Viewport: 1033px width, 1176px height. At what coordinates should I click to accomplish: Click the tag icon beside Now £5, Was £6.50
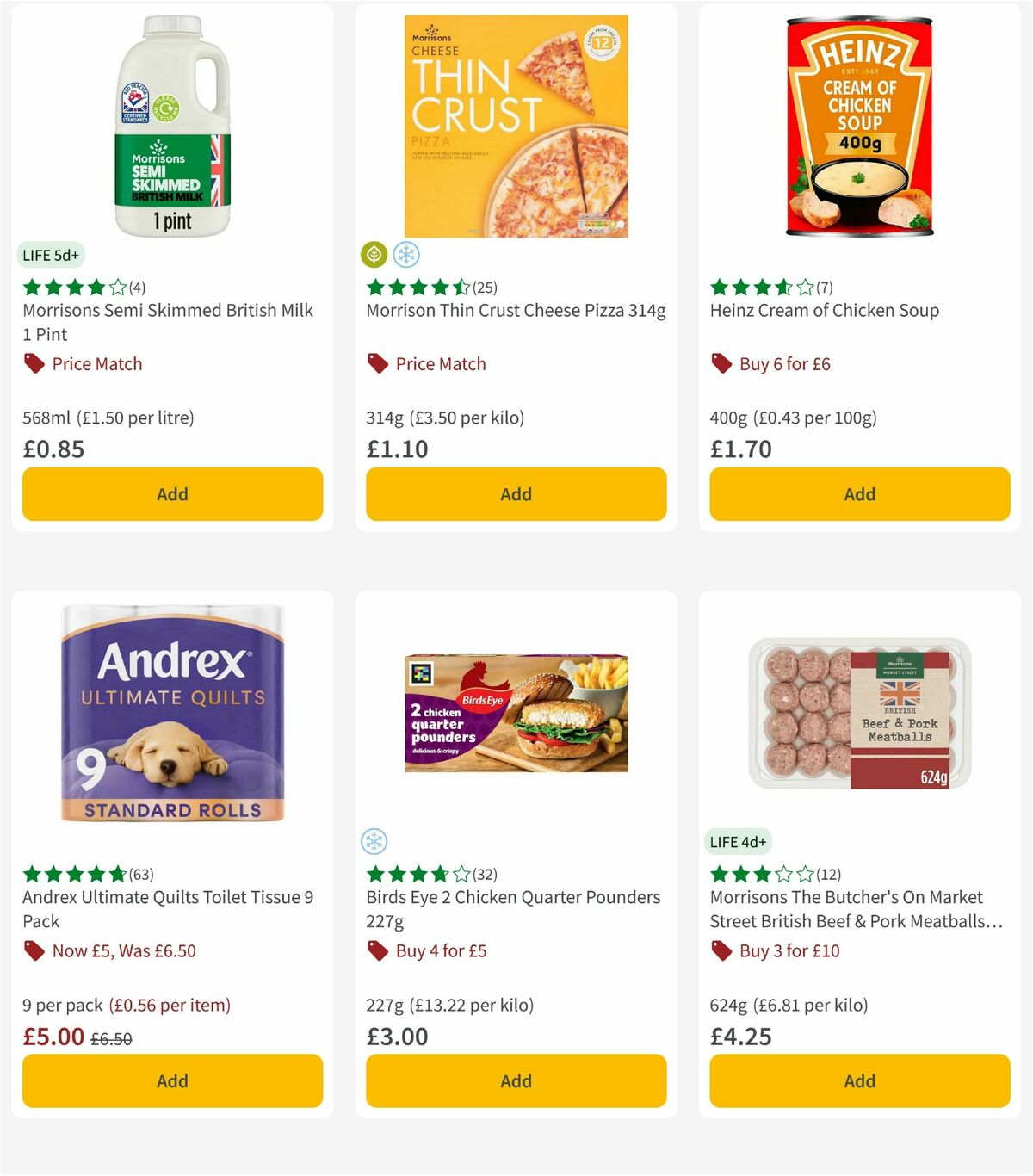[34, 951]
